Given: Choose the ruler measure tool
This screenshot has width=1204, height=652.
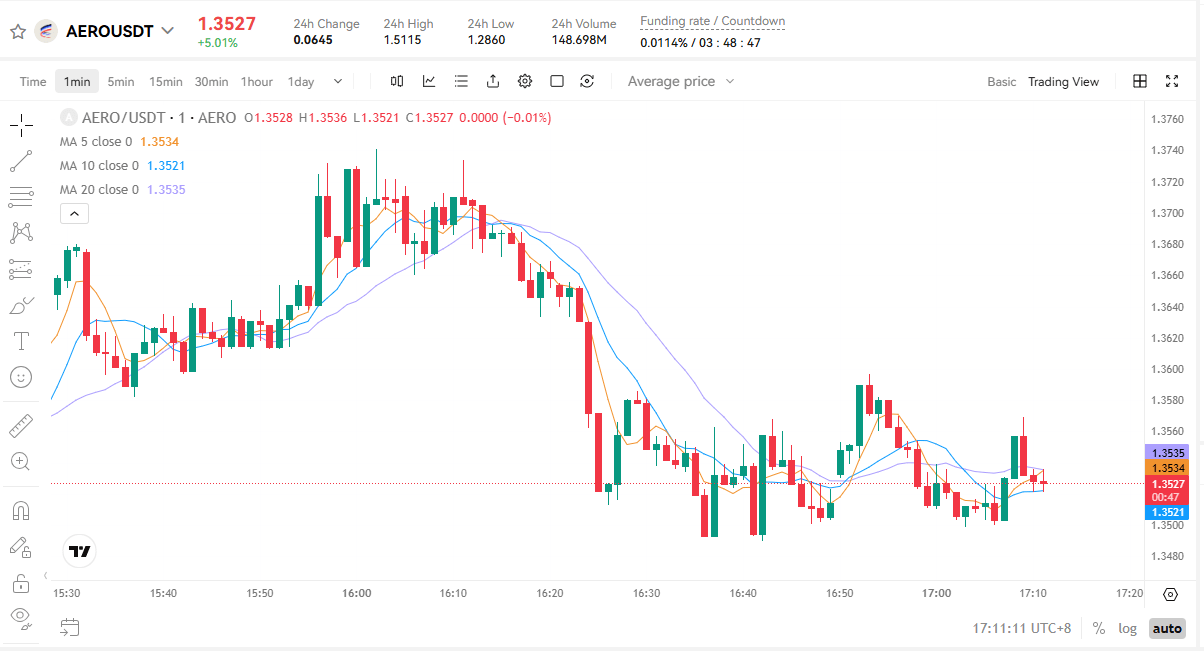Looking at the screenshot, I should (21, 426).
